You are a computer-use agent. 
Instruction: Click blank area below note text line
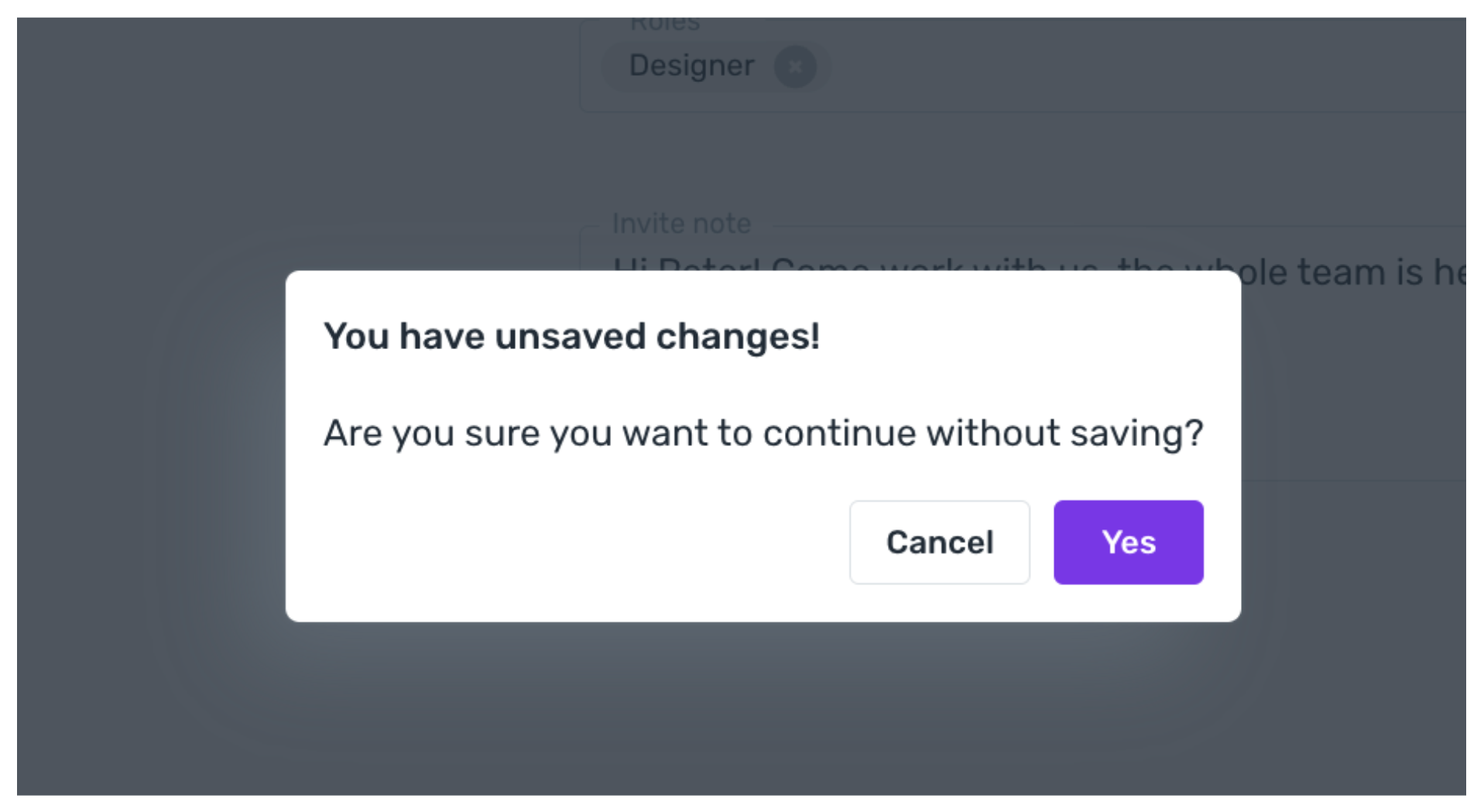tap(1355, 387)
